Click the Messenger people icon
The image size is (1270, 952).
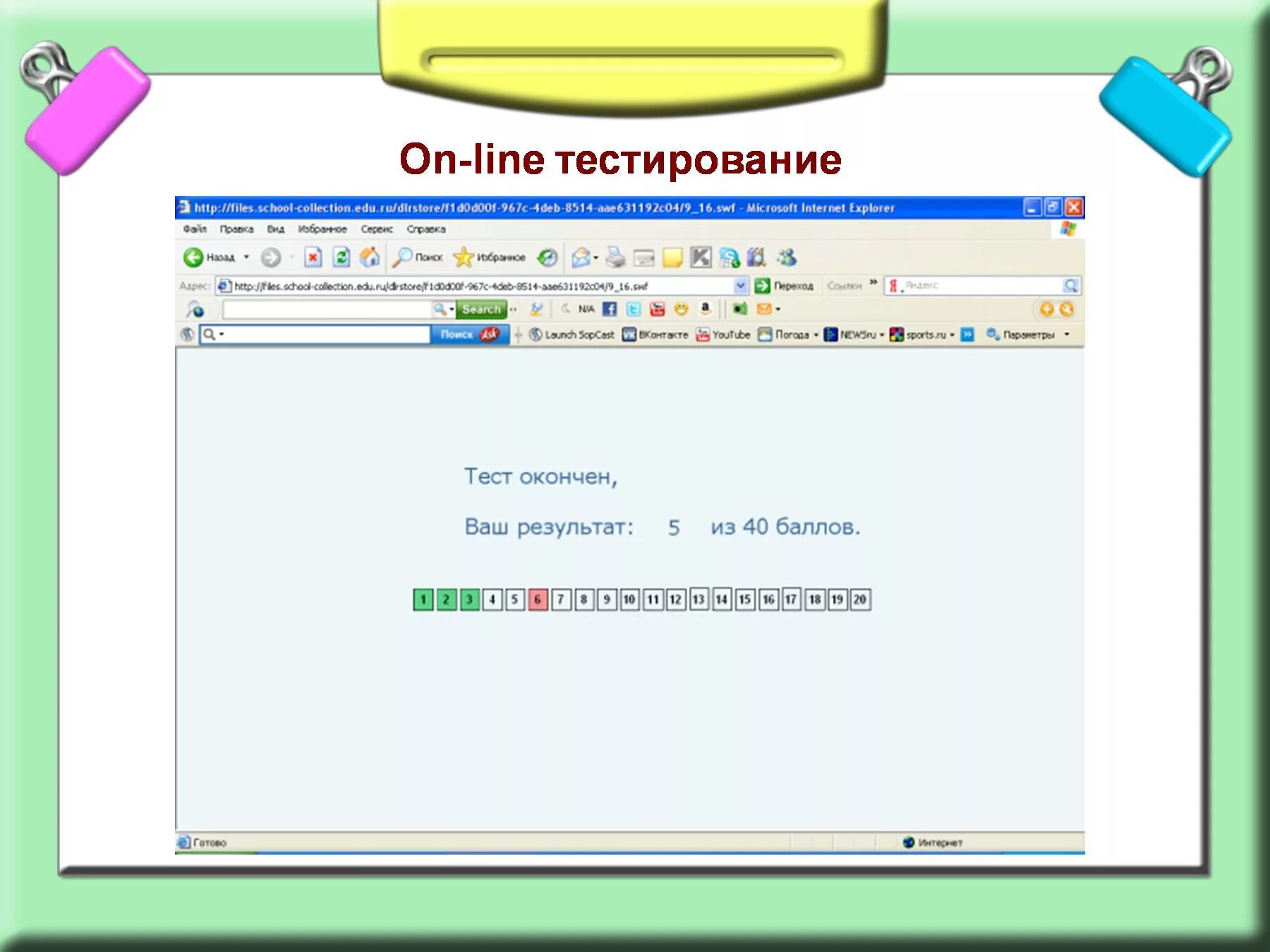[x=786, y=257]
